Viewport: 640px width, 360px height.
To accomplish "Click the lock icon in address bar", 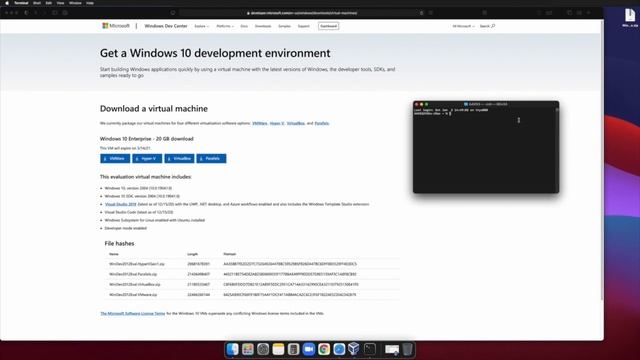I will pos(248,13).
